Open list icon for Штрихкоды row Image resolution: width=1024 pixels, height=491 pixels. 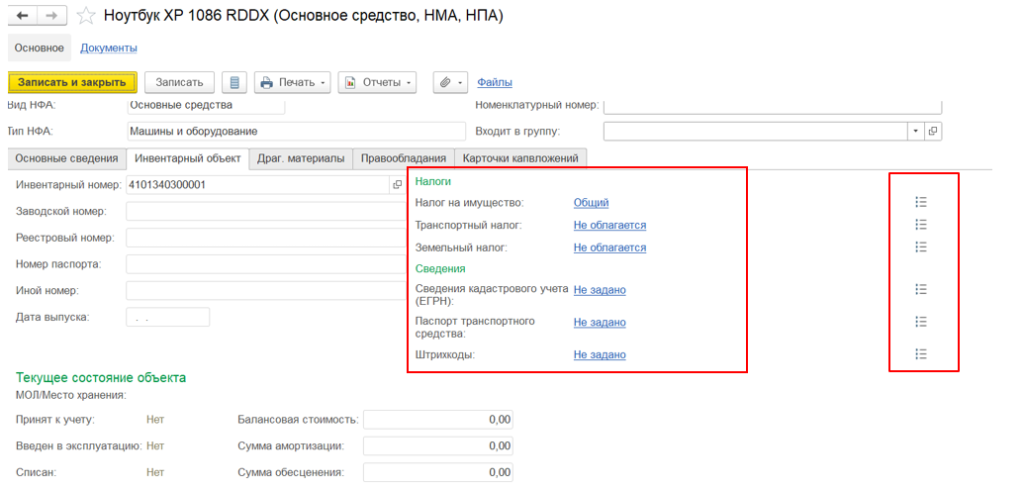pos(921,354)
